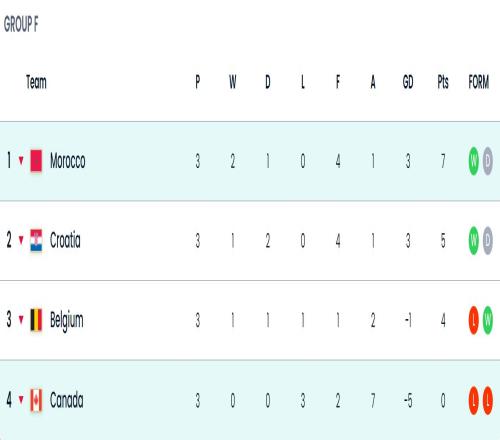This screenshot has width=500, height=440.
Task: Open the Belgium team link
Action: point(67,321)
